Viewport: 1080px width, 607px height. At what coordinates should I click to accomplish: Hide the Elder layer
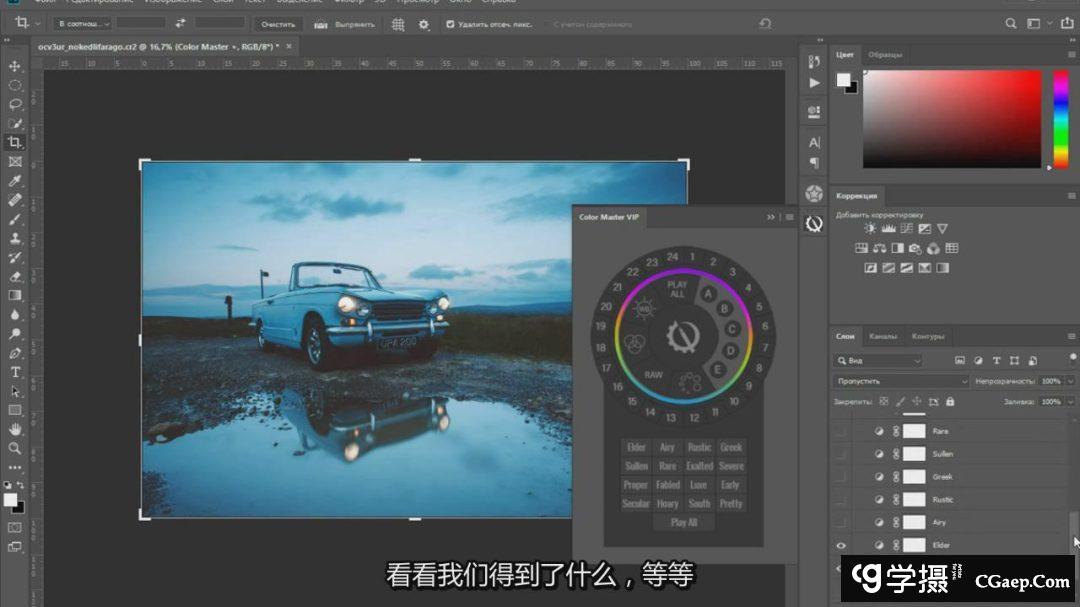point(841,545)
